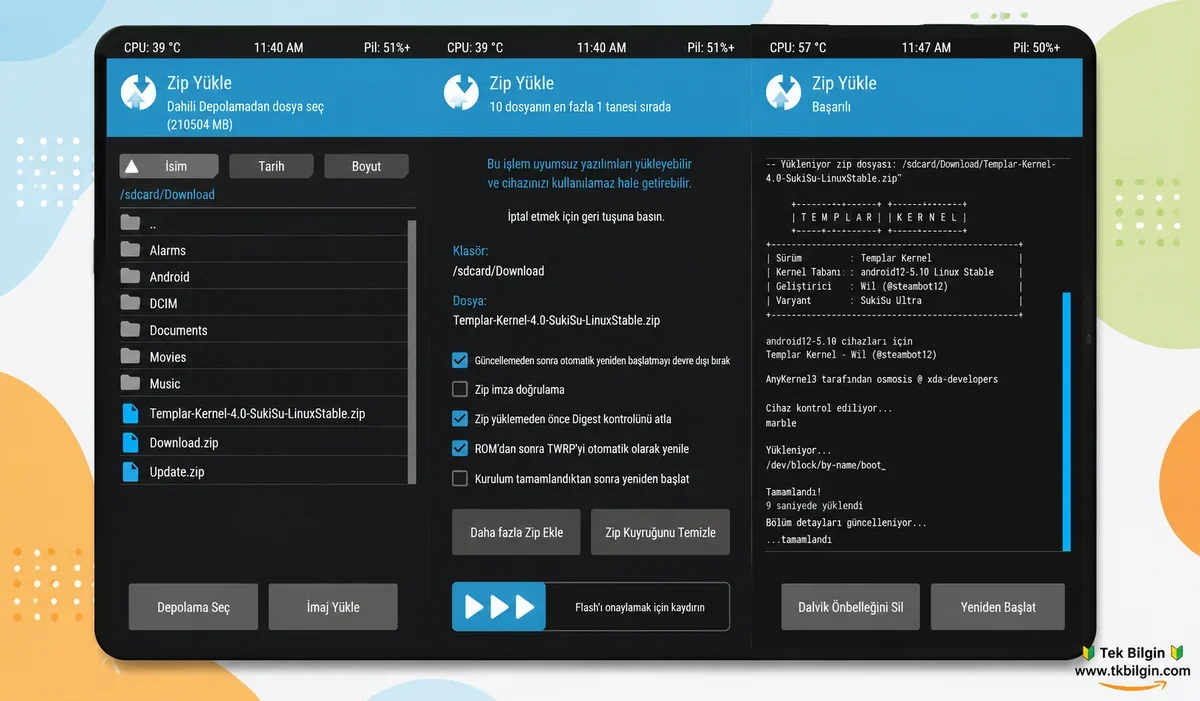Viewport: 1200px width, 701px height.
Task: Click the 'Pil: 50%+' battery status
Action: pyautogui.click(x=1036, y=47)
